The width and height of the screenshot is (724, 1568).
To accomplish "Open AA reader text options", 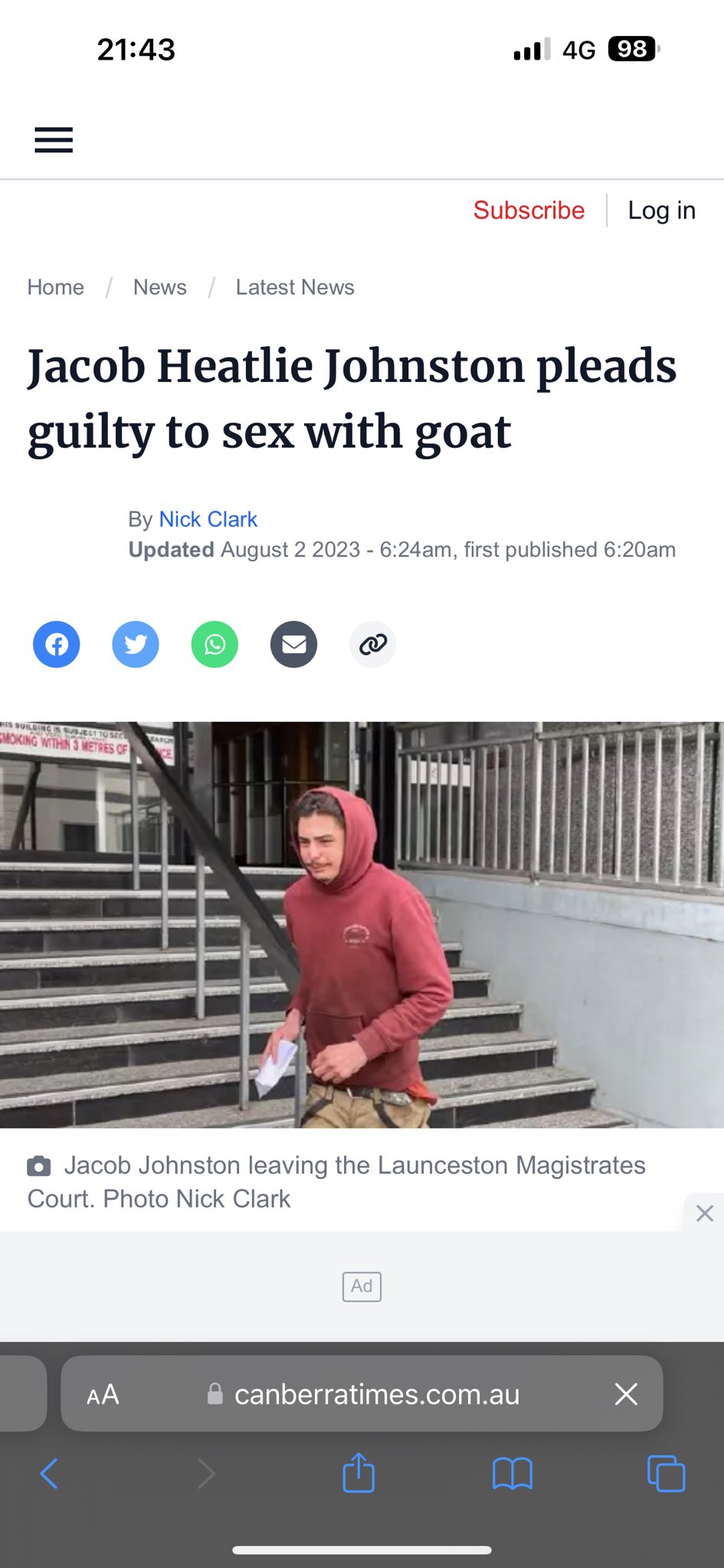I will click(103, 1394).
